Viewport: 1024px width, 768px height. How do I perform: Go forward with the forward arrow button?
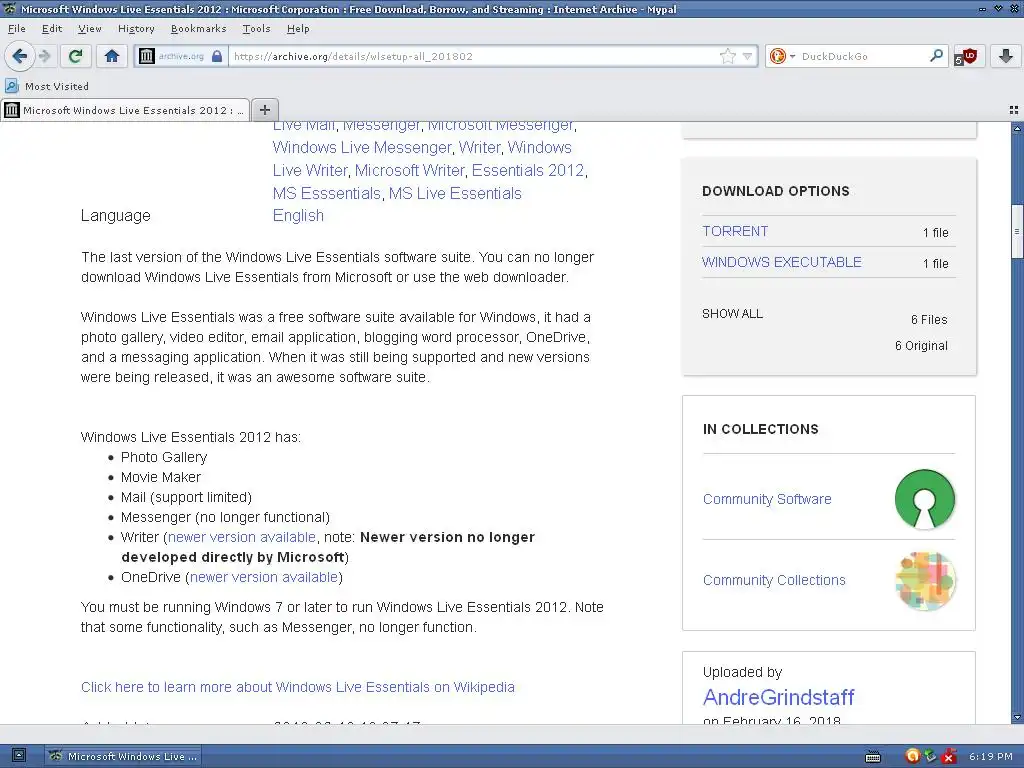coord(44,56)
